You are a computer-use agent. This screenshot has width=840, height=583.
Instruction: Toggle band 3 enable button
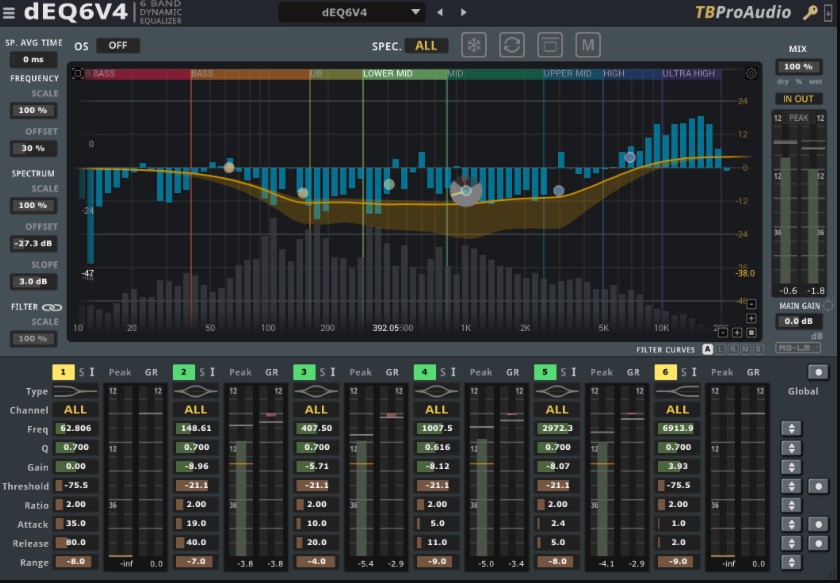click(304, 372)
